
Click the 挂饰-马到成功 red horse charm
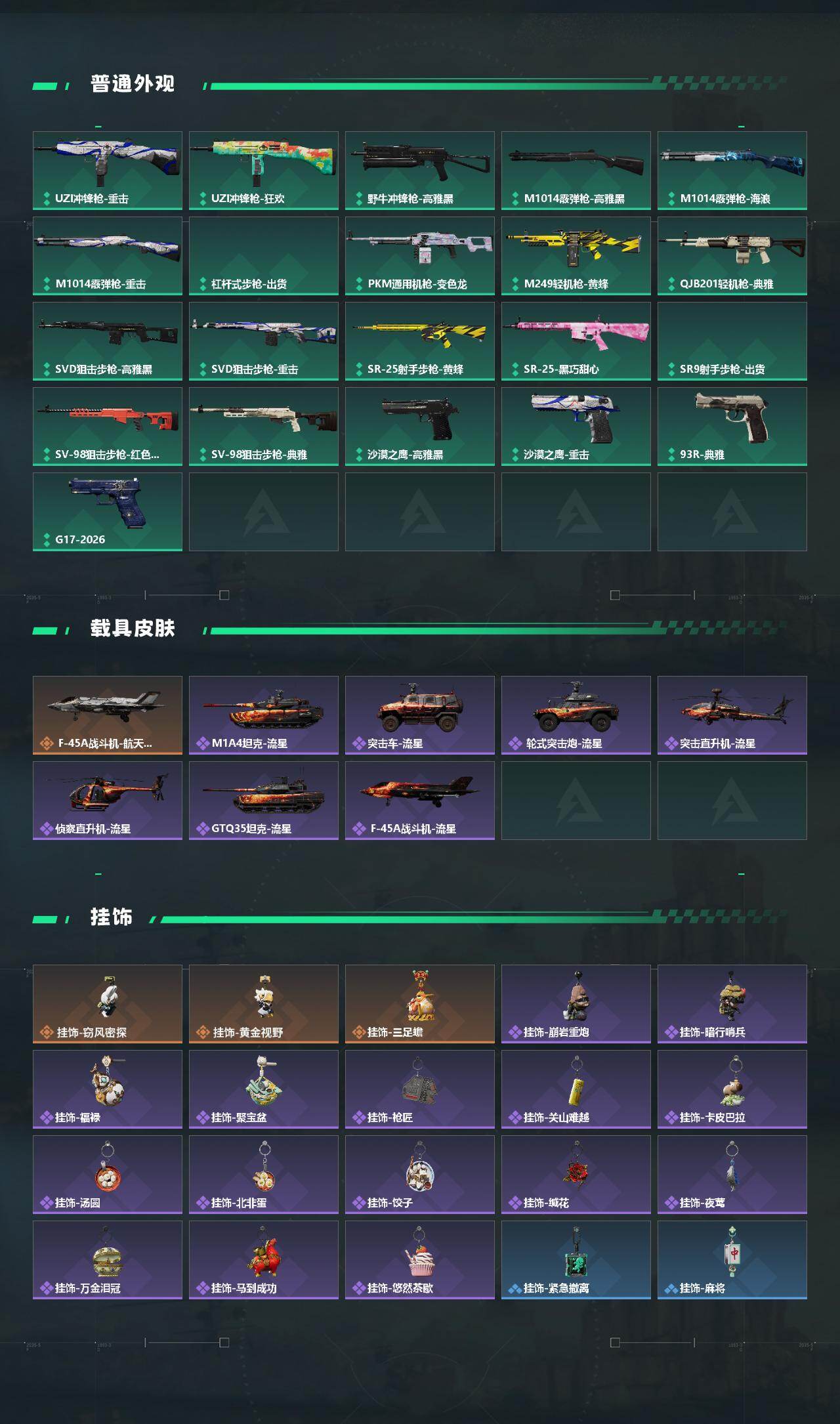tap(264, 1260)
